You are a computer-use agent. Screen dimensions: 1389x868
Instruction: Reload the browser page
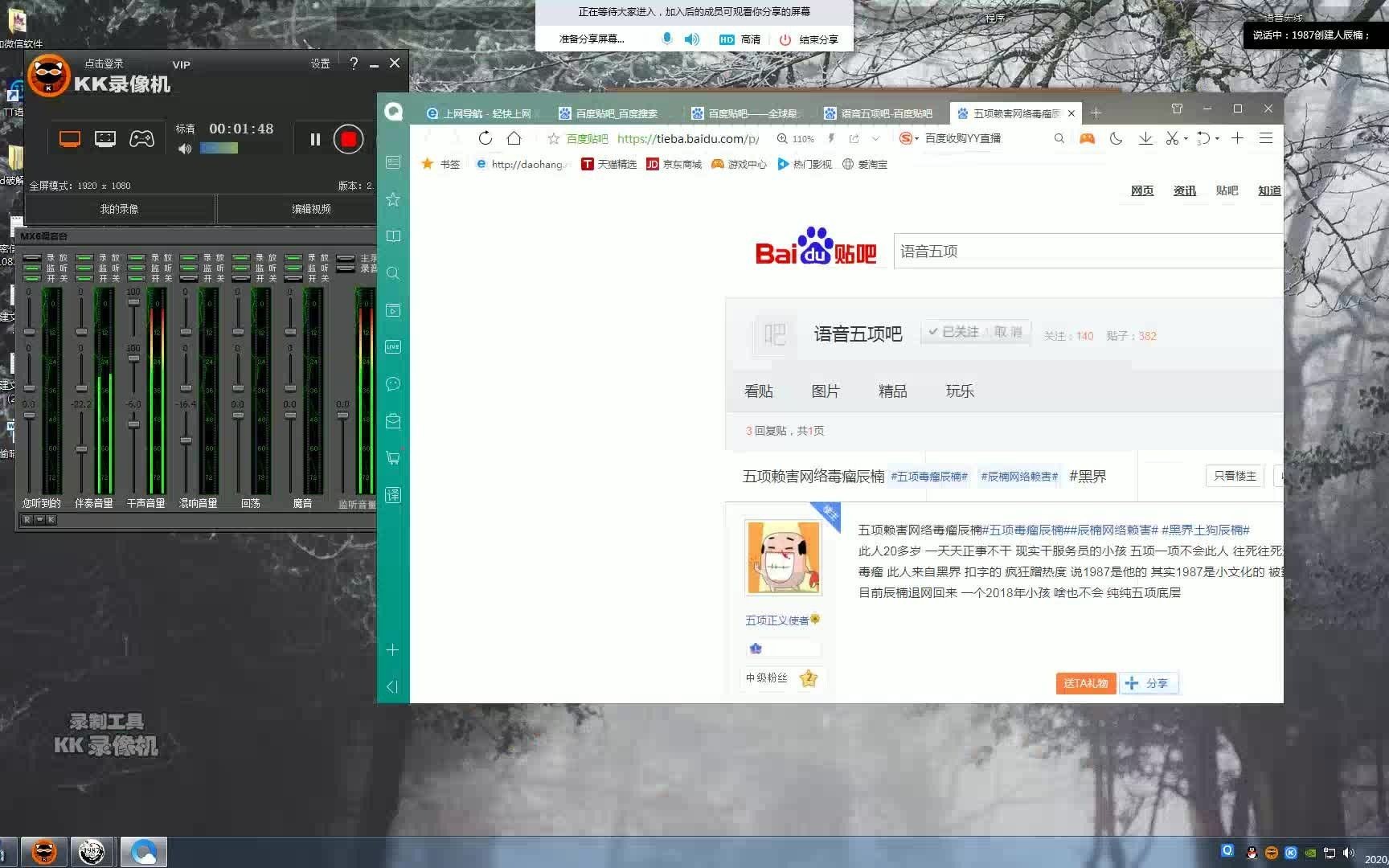[x=485, y=138]
